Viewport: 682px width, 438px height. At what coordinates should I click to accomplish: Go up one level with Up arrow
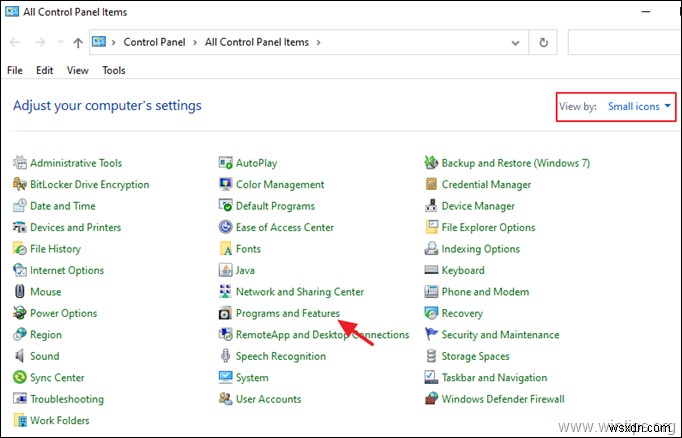[77, 43]
